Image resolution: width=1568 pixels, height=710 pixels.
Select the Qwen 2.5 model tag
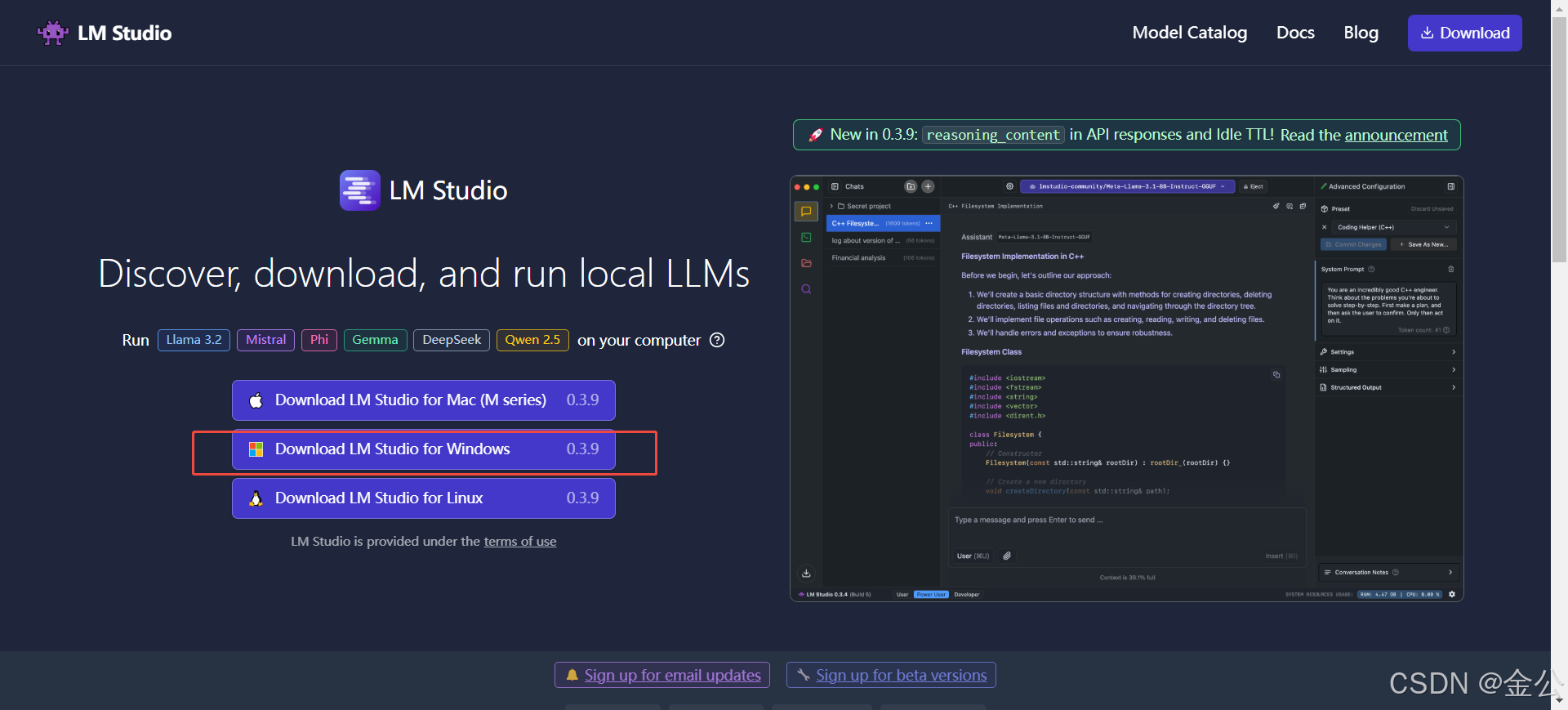532,340
